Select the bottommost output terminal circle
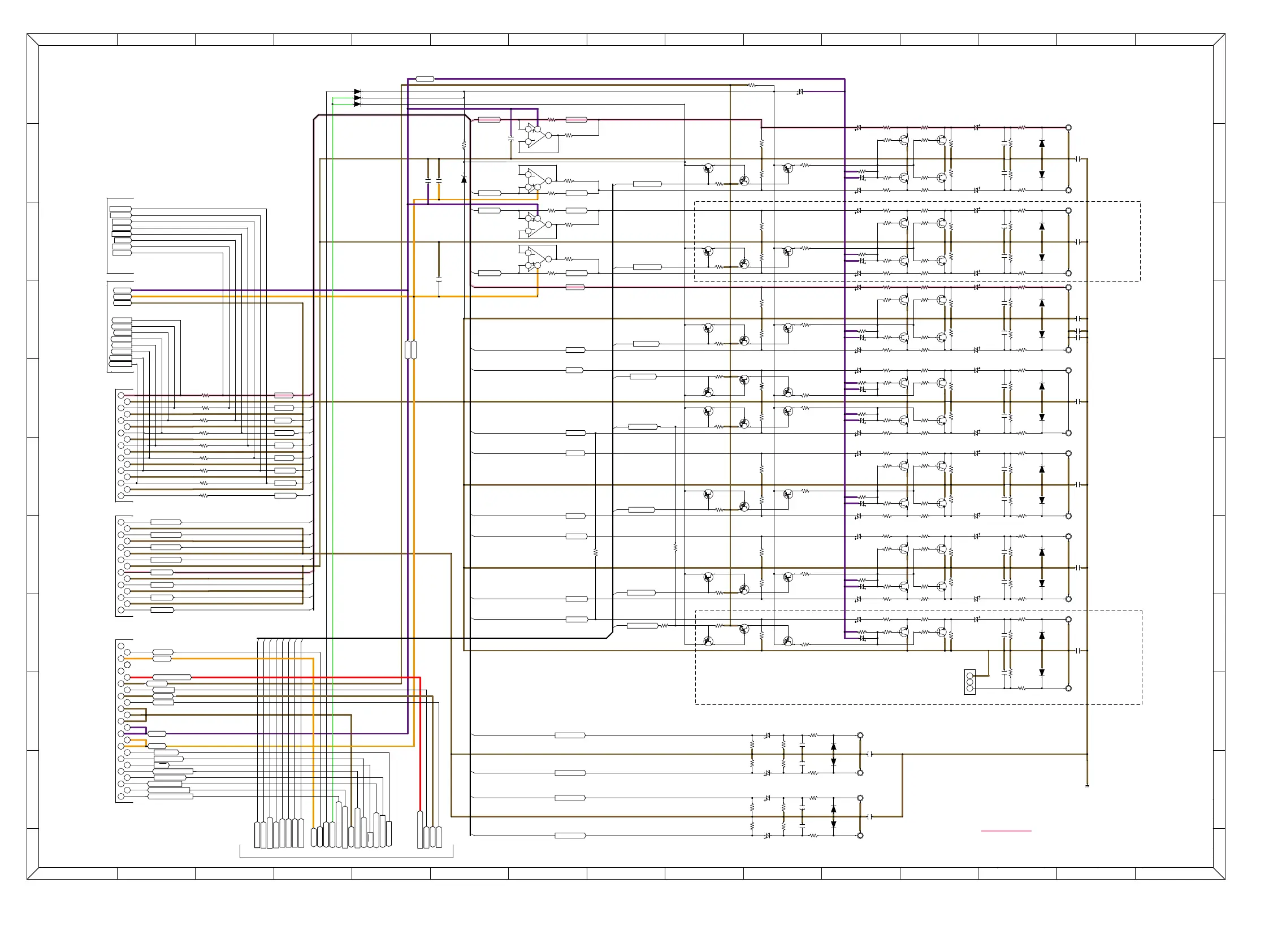 click(860, 836)
